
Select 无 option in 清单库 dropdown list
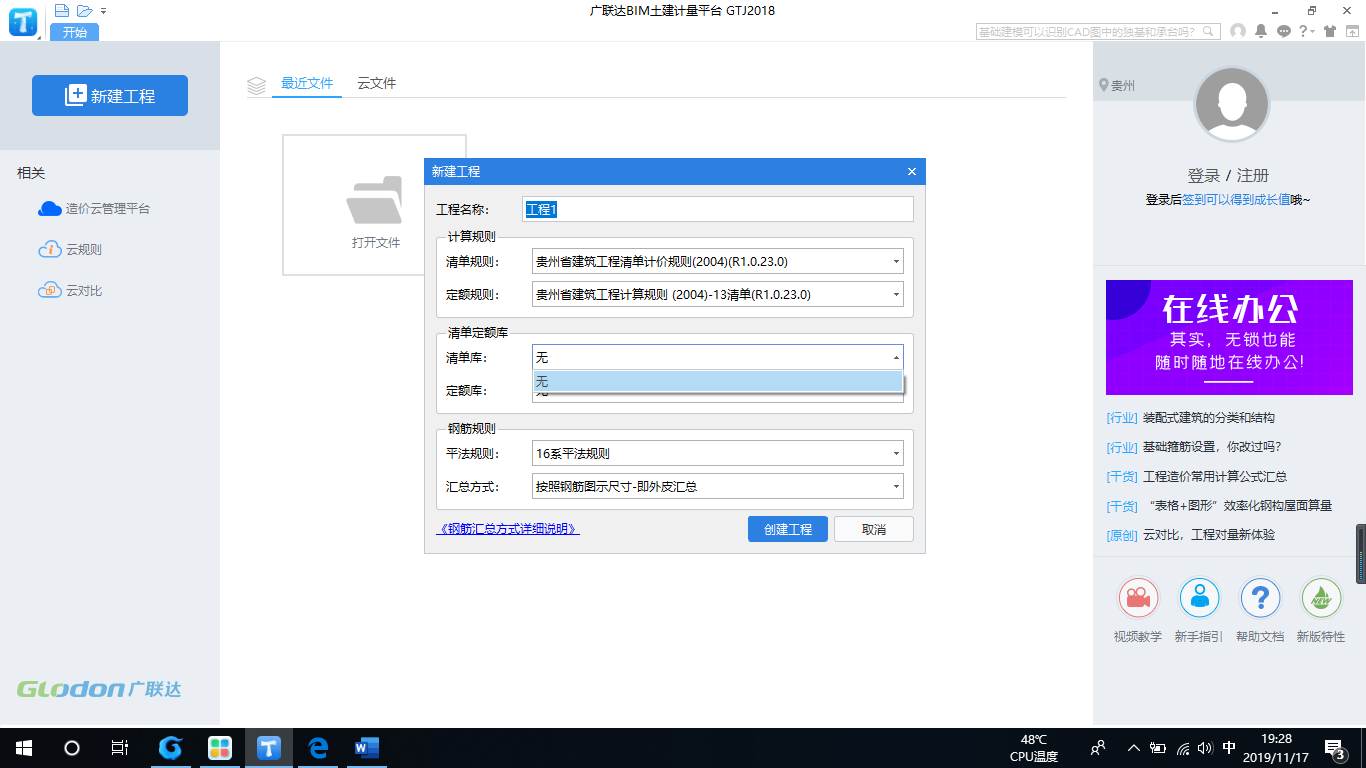pyautogui.click(x=717, y=381)
